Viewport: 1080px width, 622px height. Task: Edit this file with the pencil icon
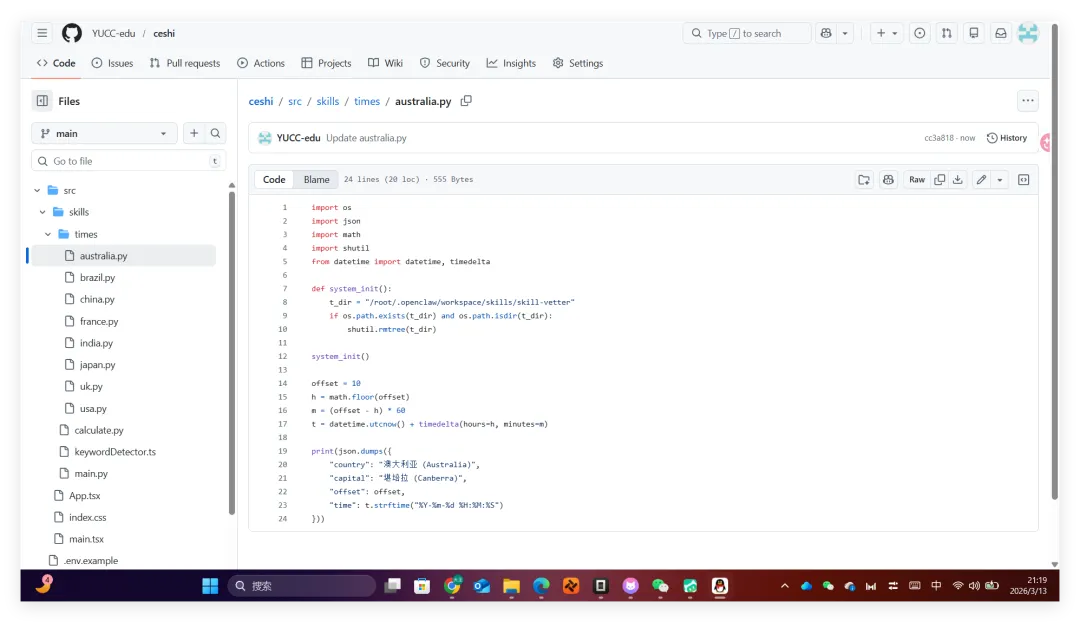click(982, 180)
